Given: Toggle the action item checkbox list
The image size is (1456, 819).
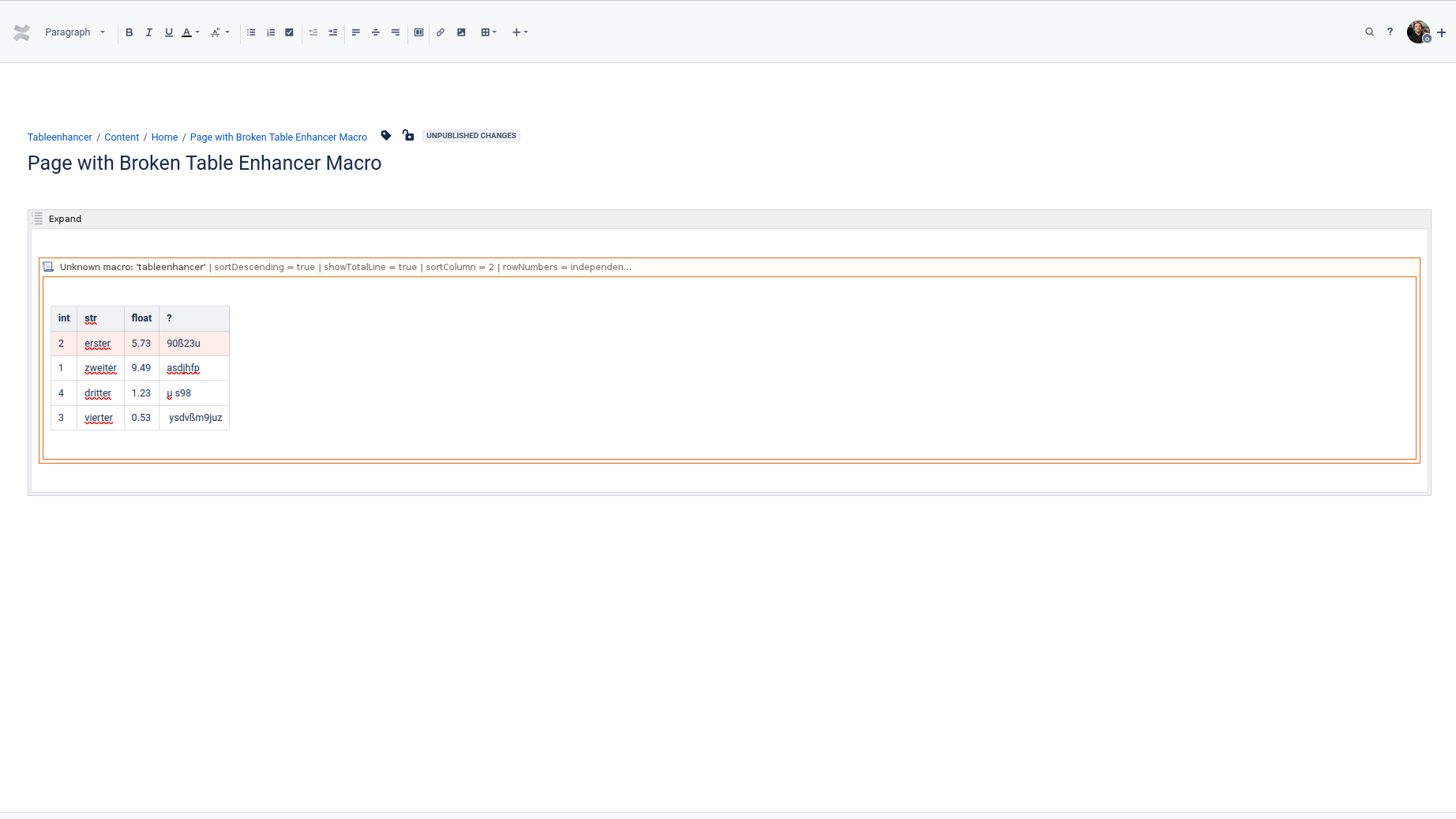Looking at the screenshot, I should [289, 32].
